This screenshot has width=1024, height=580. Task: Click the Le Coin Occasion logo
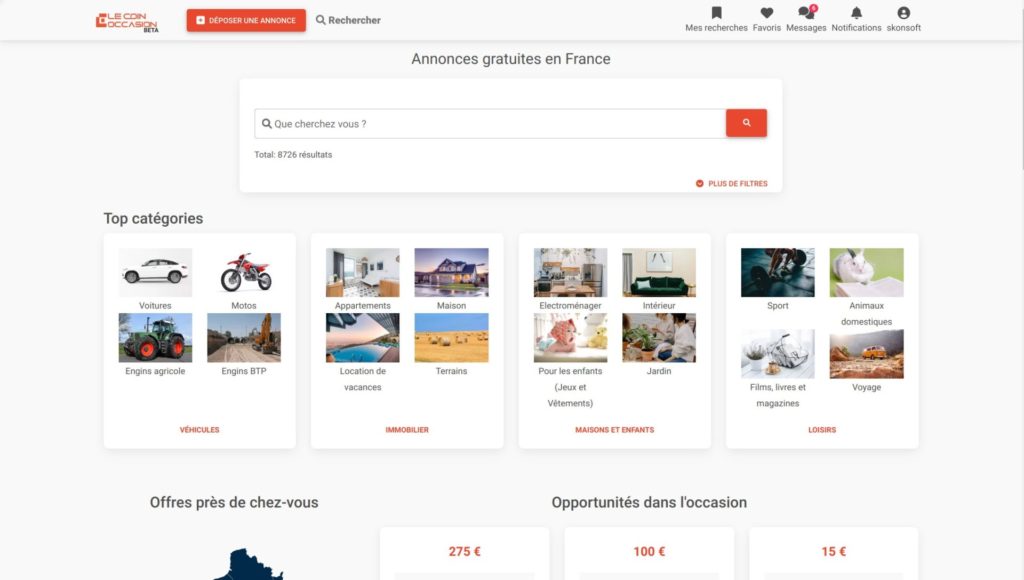click(127, 21)
